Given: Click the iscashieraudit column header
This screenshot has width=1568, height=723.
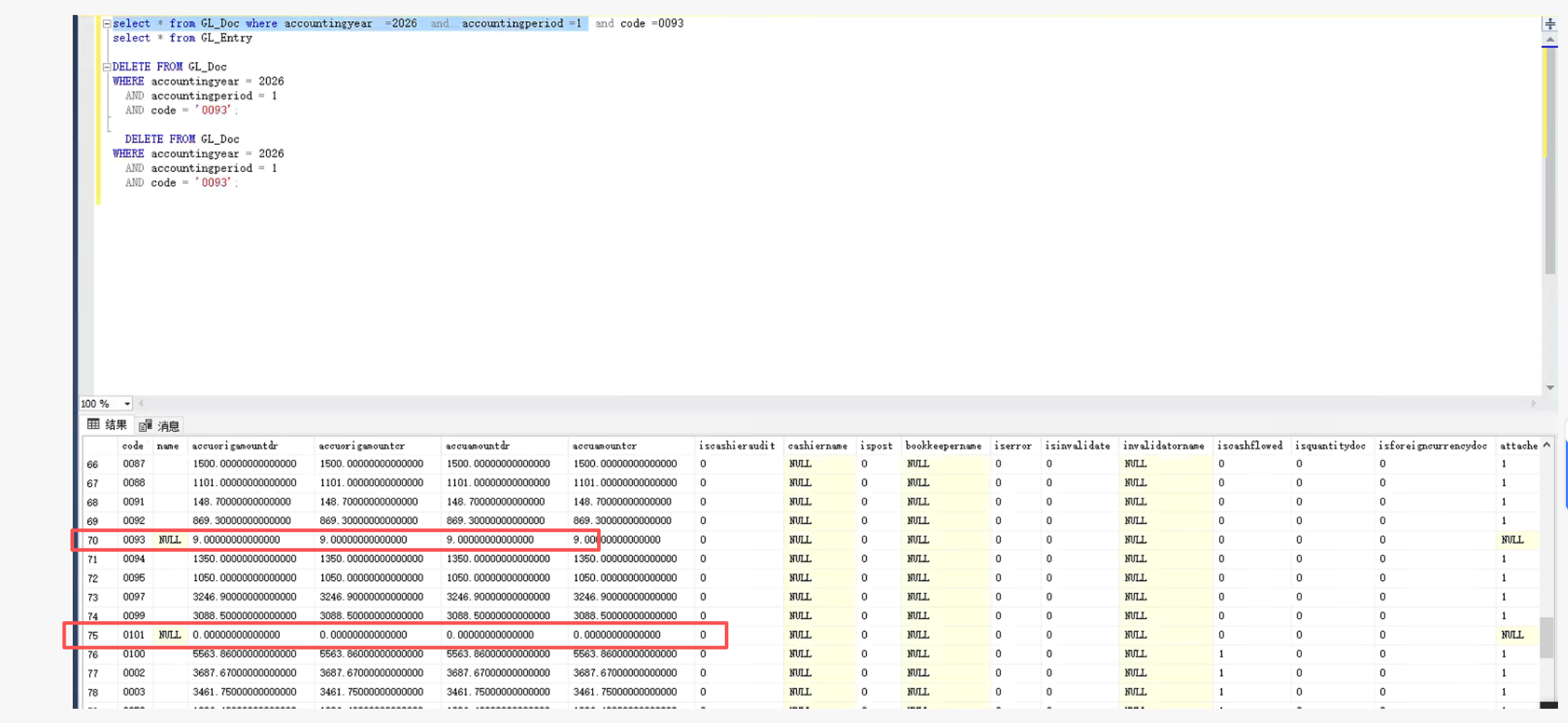Looking at the screenshot, I should tap(736, 446).
